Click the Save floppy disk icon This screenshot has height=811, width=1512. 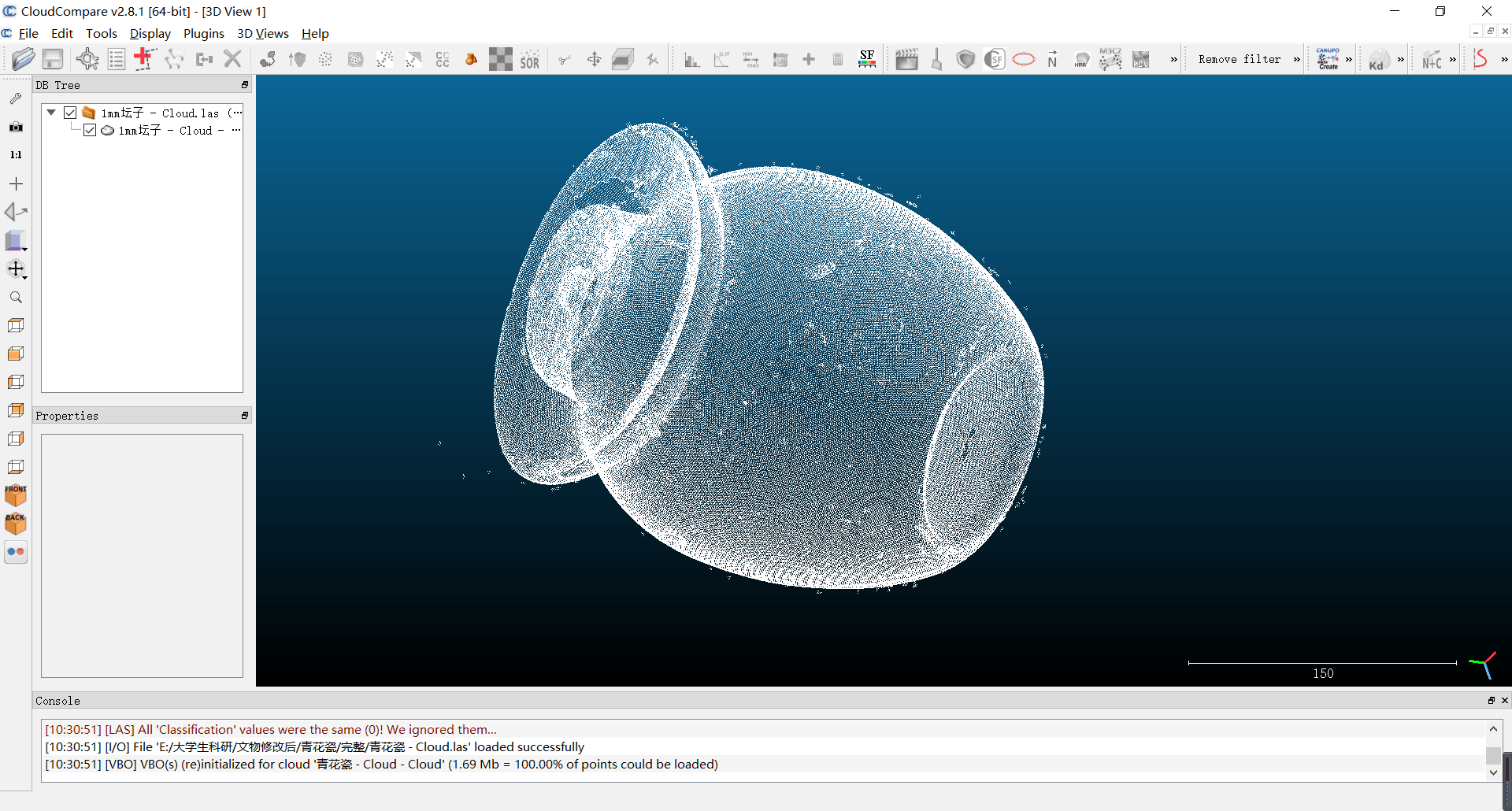pos(53,59)
